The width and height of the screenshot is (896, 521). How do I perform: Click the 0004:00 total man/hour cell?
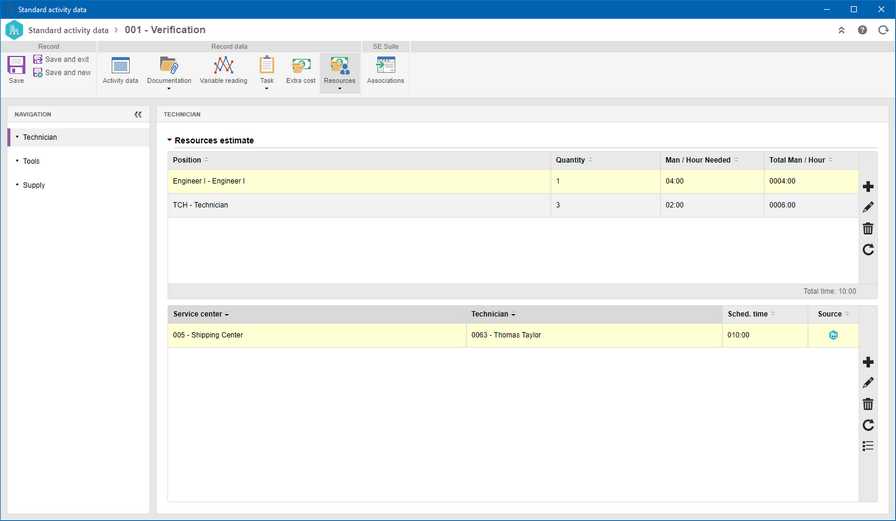coord(811,181)
